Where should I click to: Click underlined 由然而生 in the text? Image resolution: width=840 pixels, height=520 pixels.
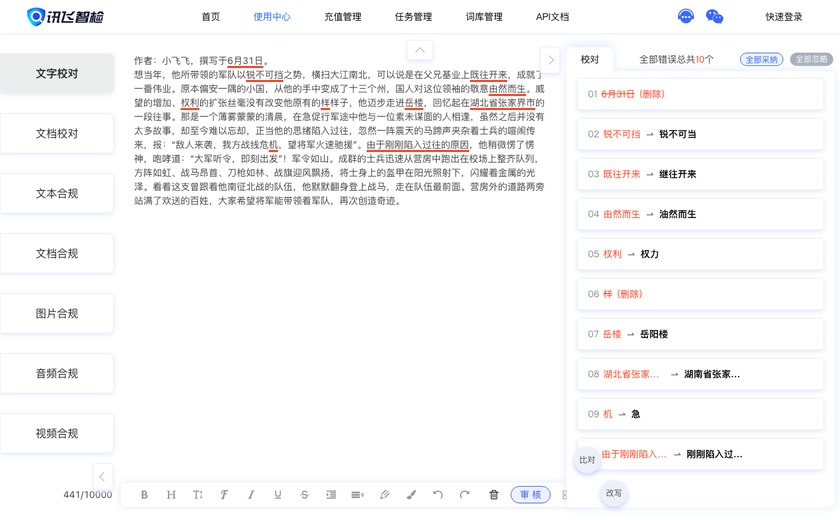(x=507, y=89)
